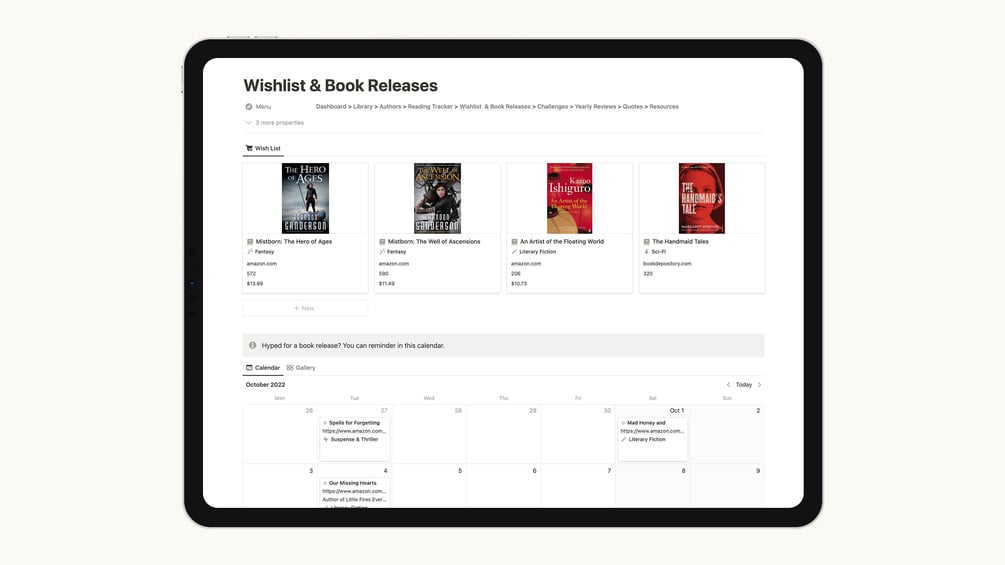This screenshot has height=565, width=1005.
Task: Click page count 320 on Handmaid Tales card
Action: tap(648, 274)
